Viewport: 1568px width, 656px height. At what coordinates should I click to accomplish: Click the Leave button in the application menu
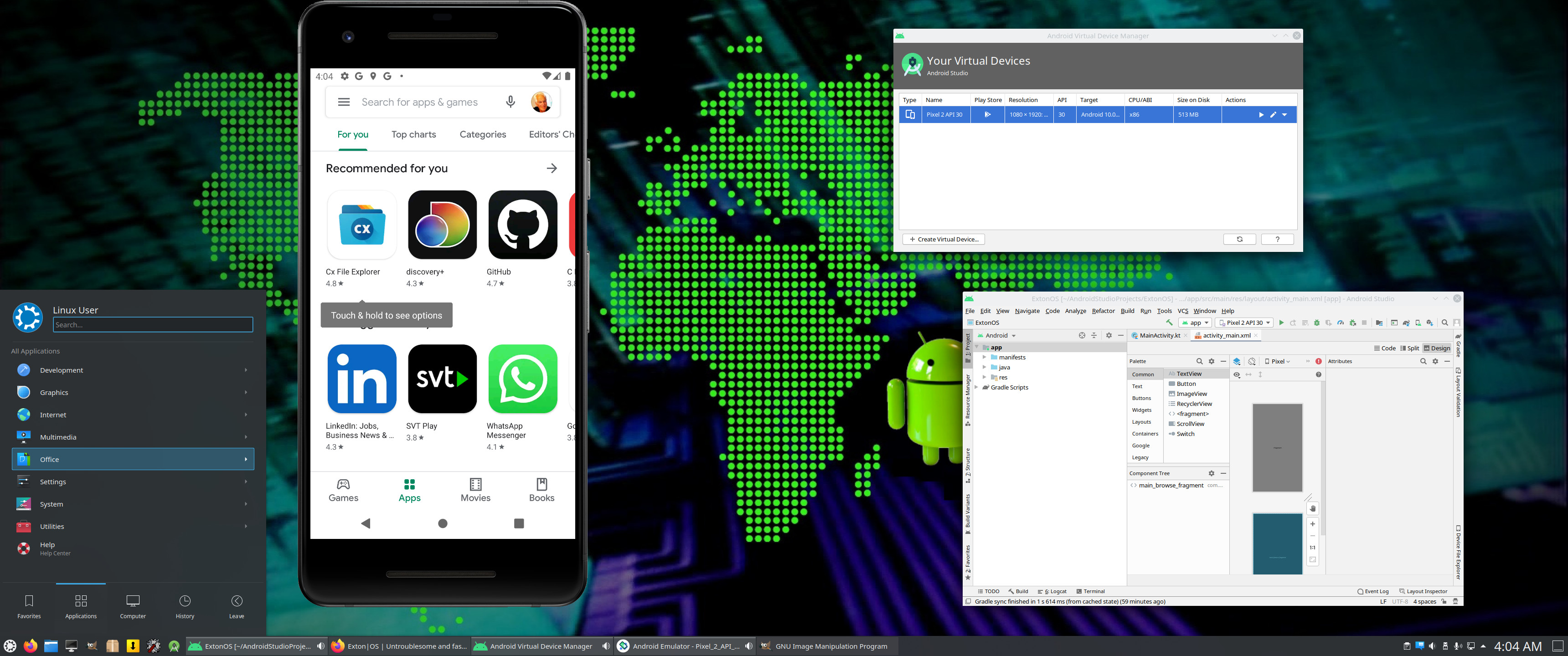[x=237, y=606]
